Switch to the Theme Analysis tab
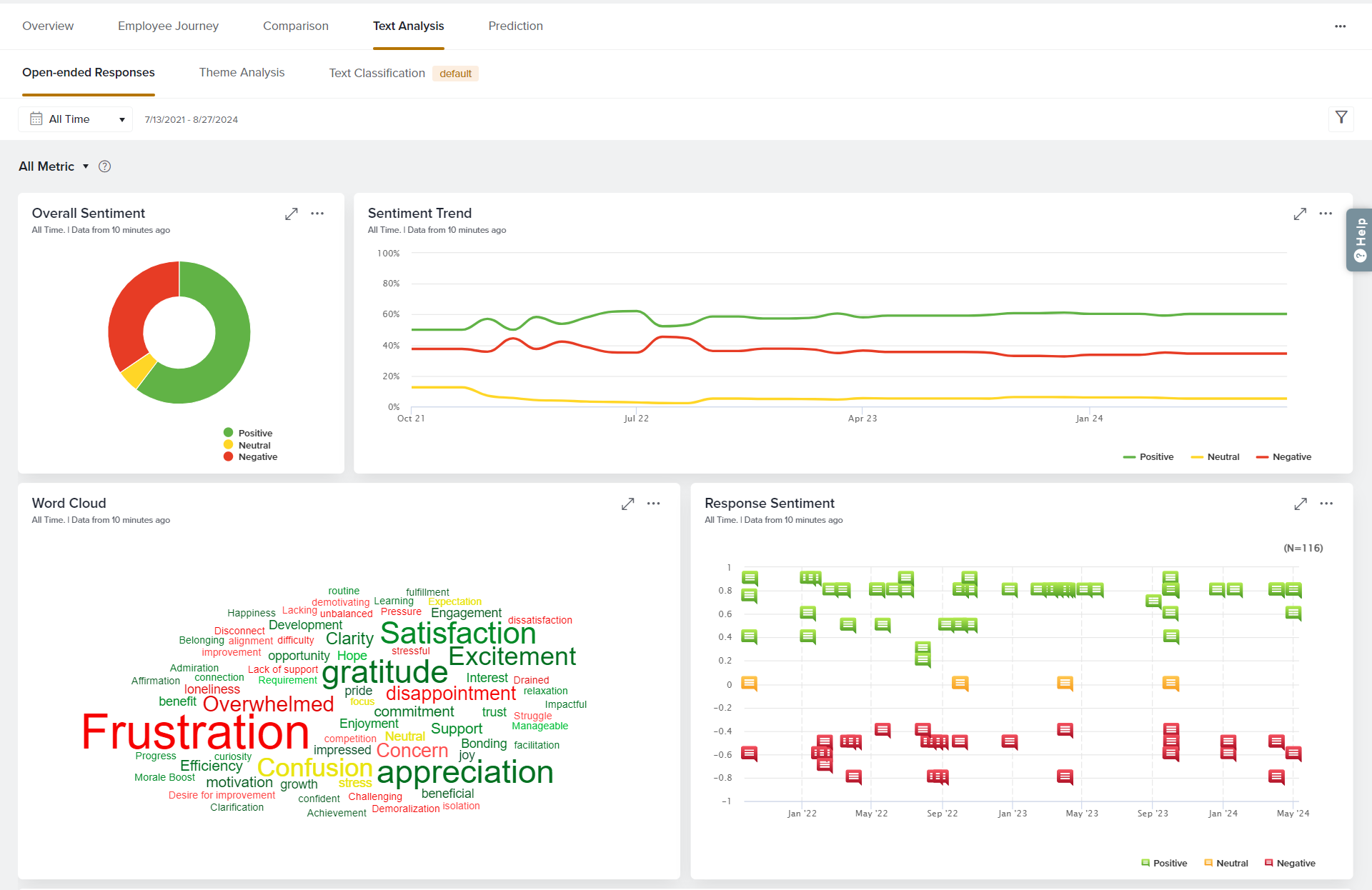The height and width of the screenshot is (890, 1372). [x=242, y=73]
